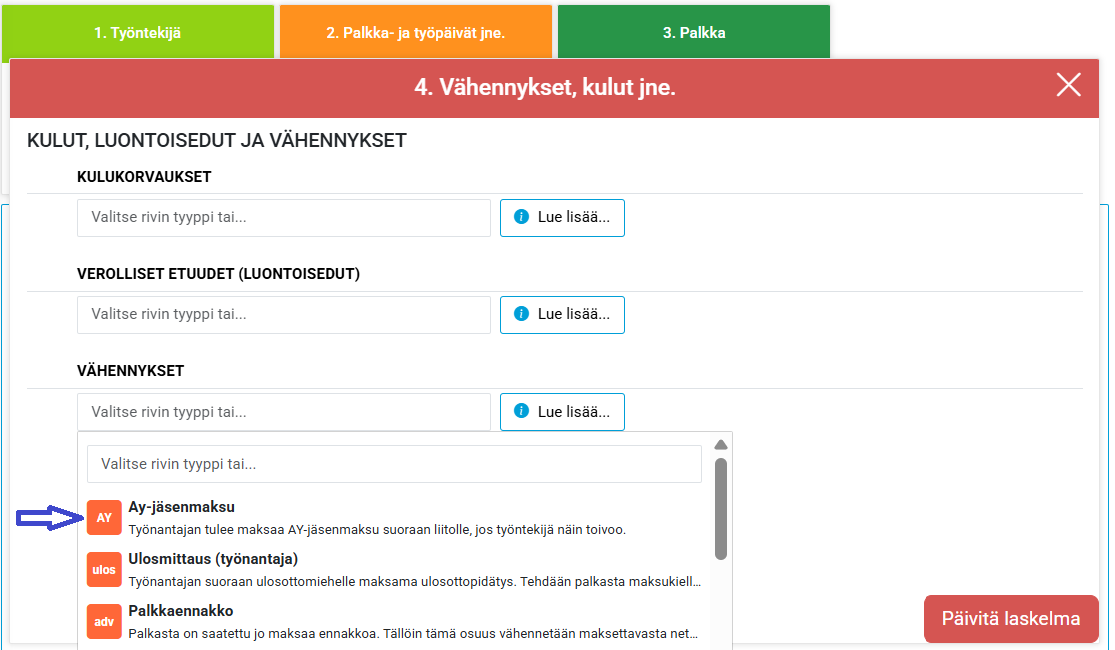Image resolution: width=1115 pixels, height=650 pixels.
Task: Open the Verolliset etuudet row type dropdown
Action: tap(283, 314)
